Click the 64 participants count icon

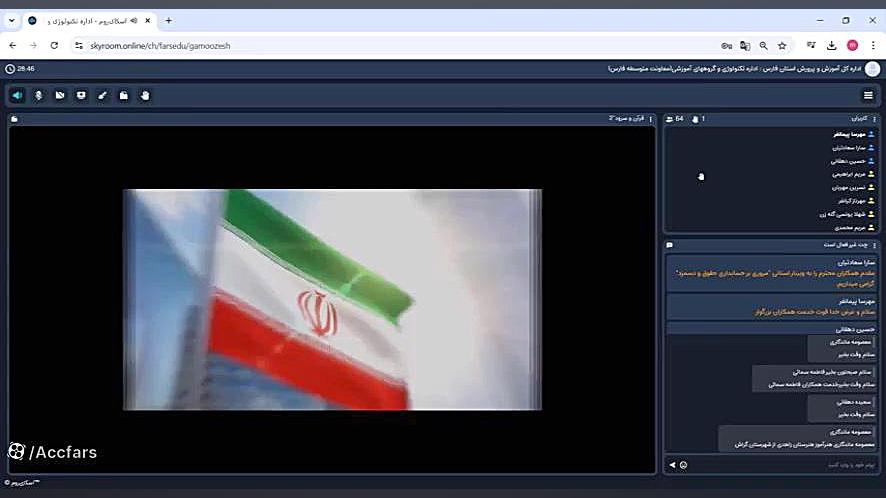click(x=670, y=119)
